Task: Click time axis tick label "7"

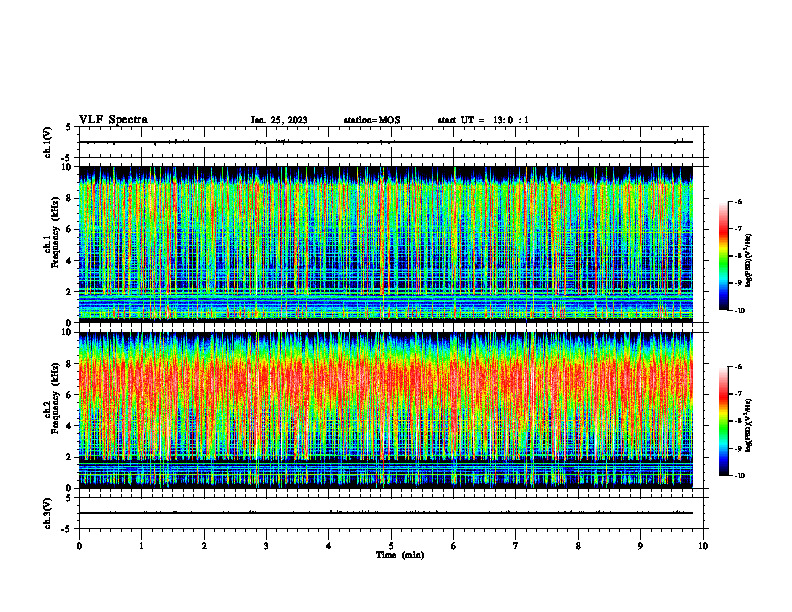Action: click(x=516, y=546)
